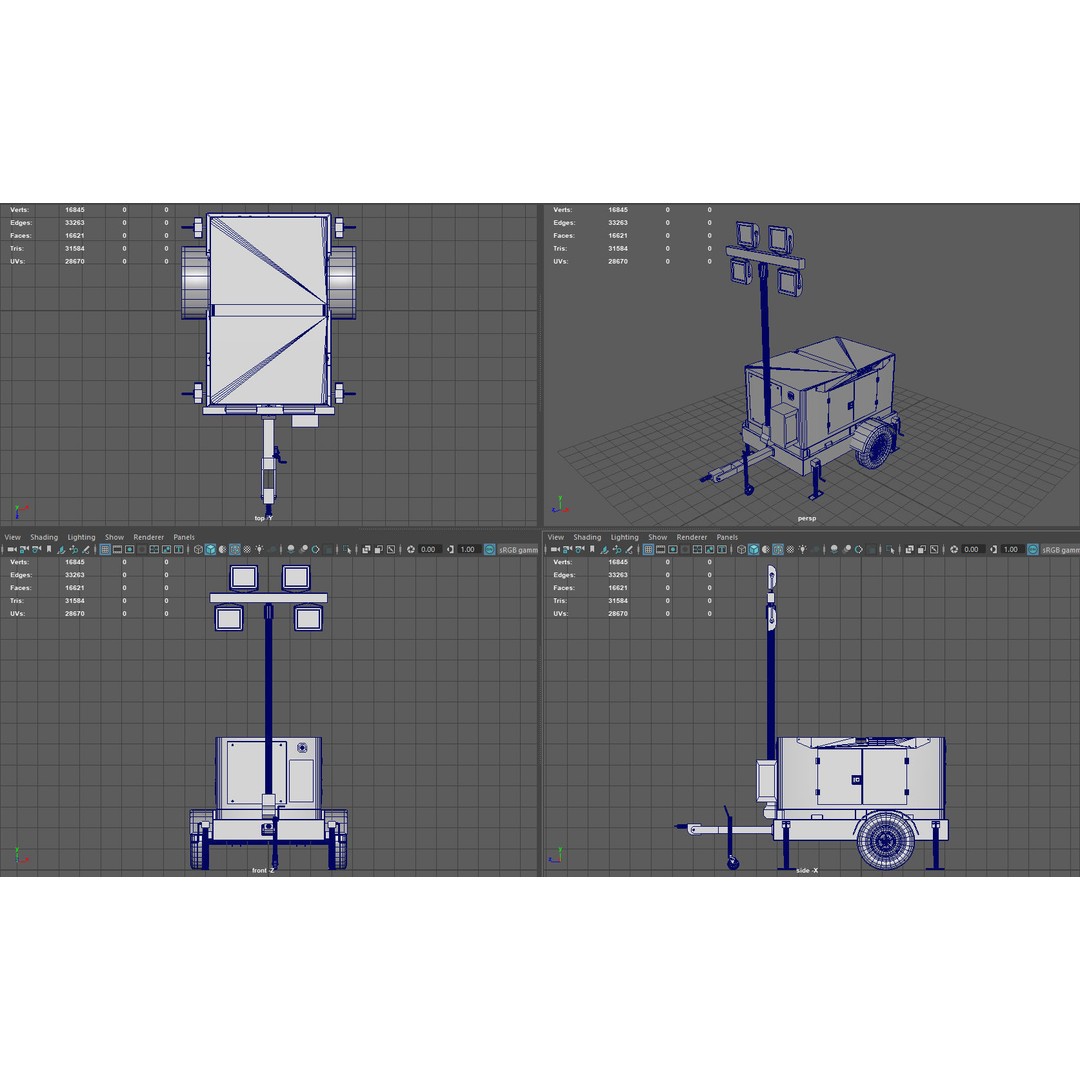Click the 'persp' viewport label
The width and height of the screenshot is (1080, 1080).
(807, 518)
